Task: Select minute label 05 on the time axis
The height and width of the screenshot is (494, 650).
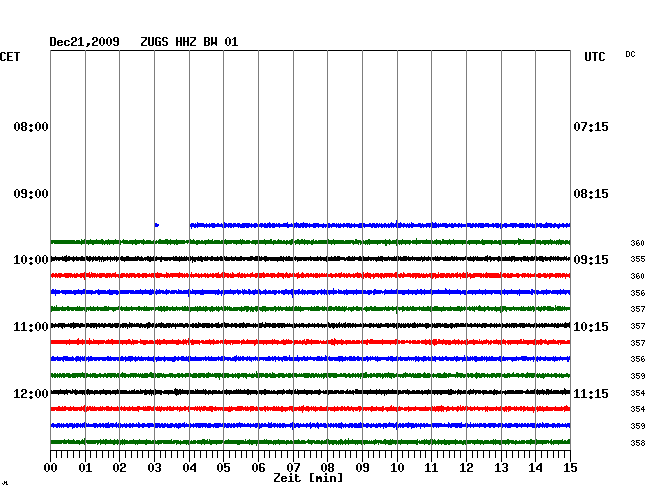Action: click(223, 468)
